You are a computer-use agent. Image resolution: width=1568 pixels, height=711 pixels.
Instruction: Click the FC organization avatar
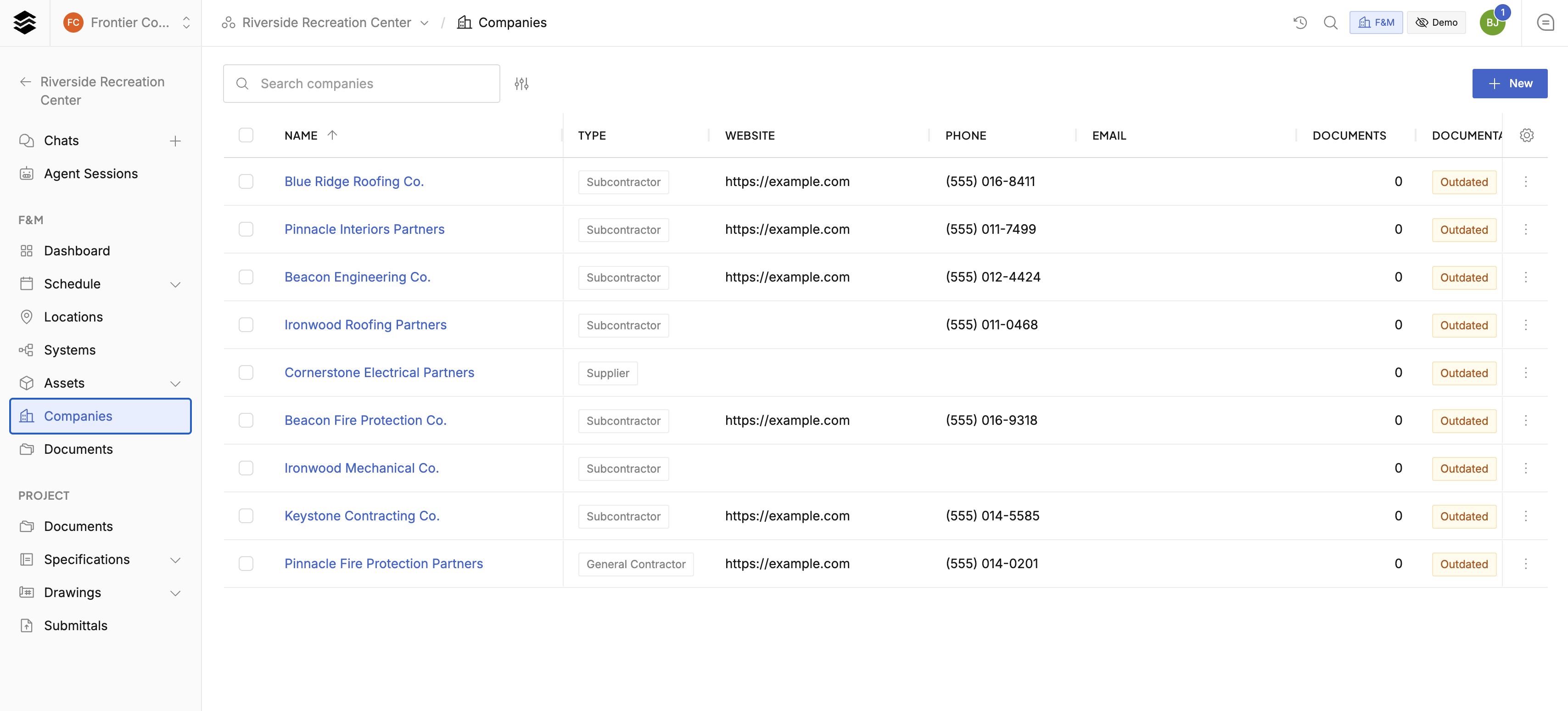click(73, 23)
